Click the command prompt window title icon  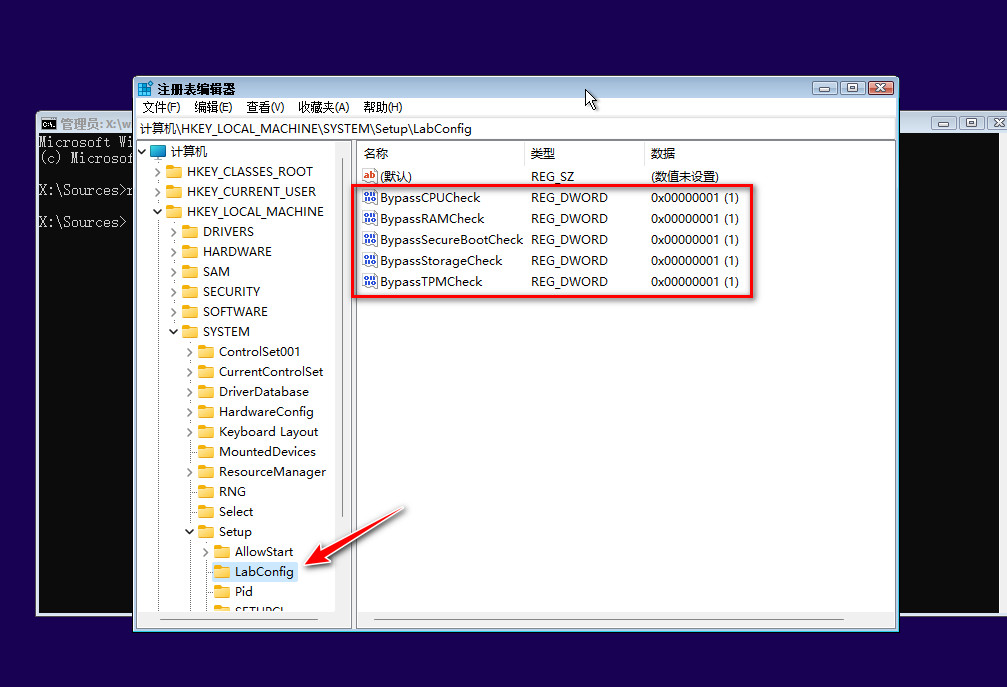coord(49,124)
